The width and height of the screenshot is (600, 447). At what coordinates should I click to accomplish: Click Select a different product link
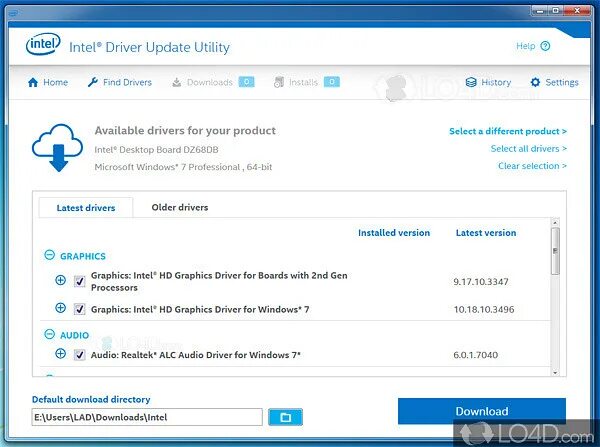click(x=508, y=131)
